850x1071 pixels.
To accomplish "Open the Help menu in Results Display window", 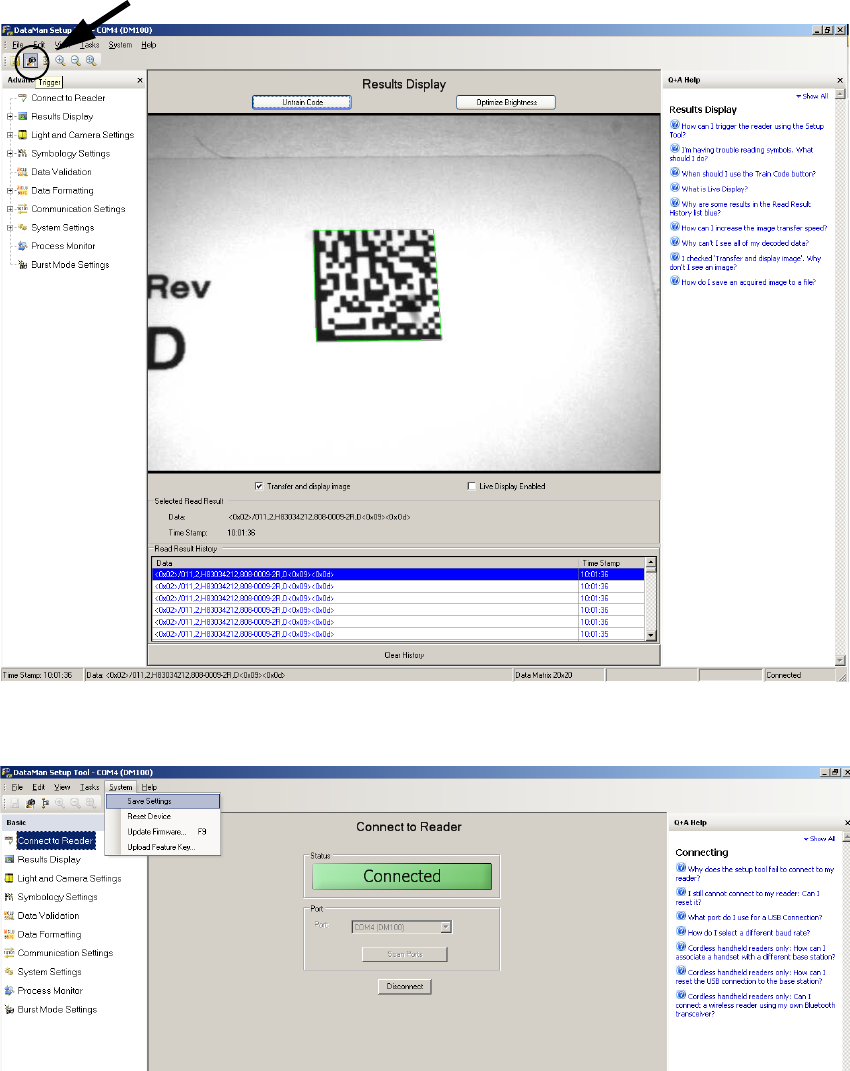I will (149, 45).
